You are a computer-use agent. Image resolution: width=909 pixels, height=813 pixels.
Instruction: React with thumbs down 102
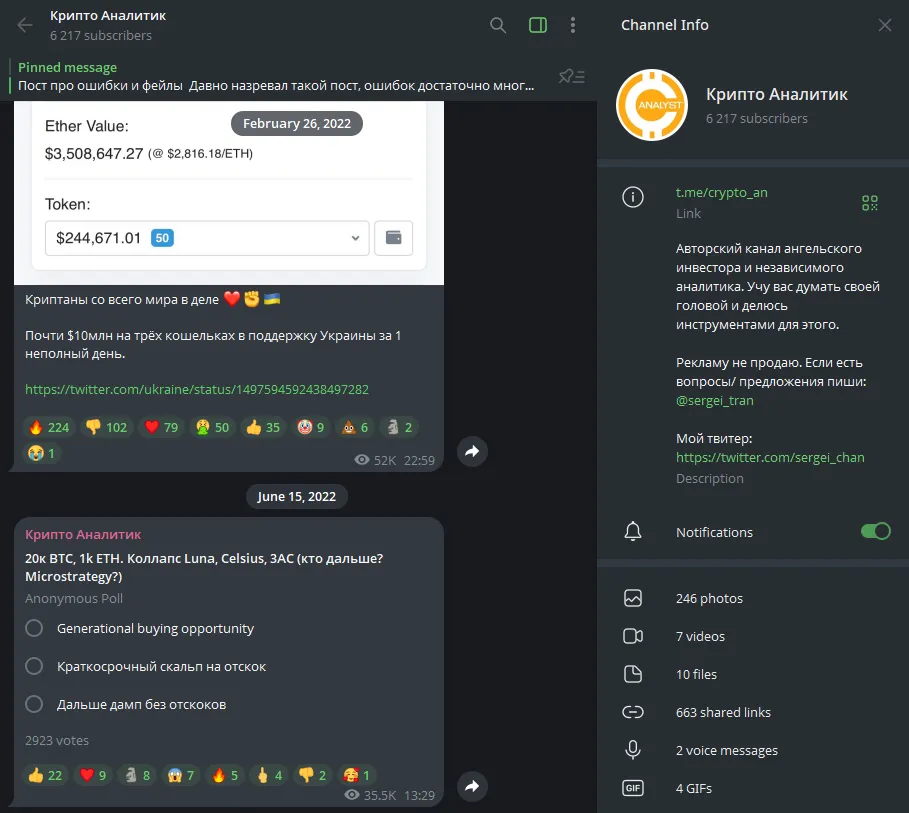point(107,427)
